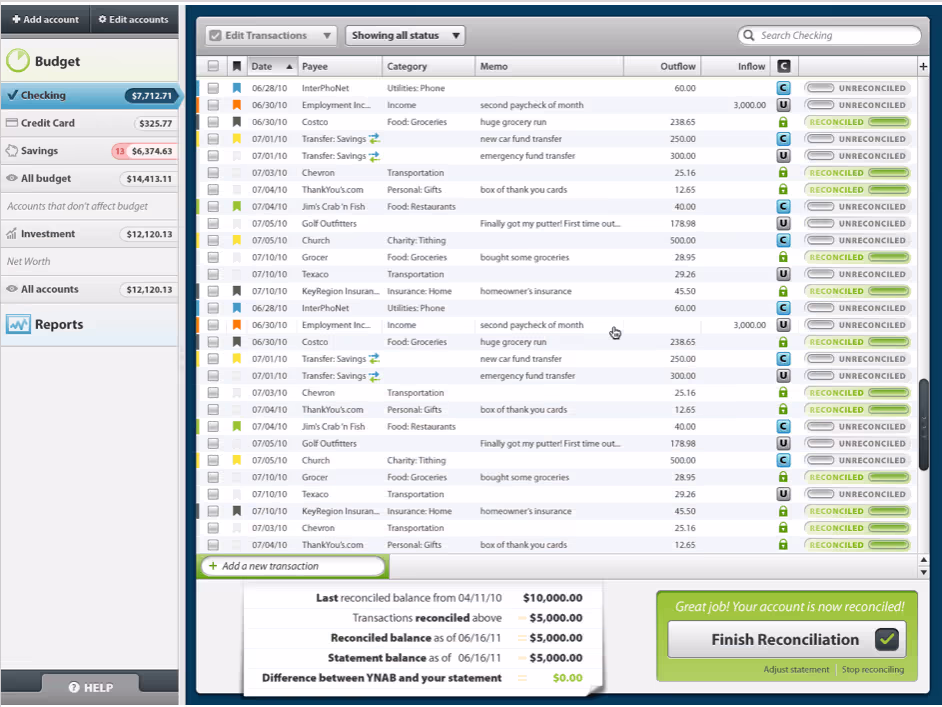Image resolution: width=942 pixels, height=707 pixels.
Task: Sort by the Inflow column header
Action: pos(736,66)
